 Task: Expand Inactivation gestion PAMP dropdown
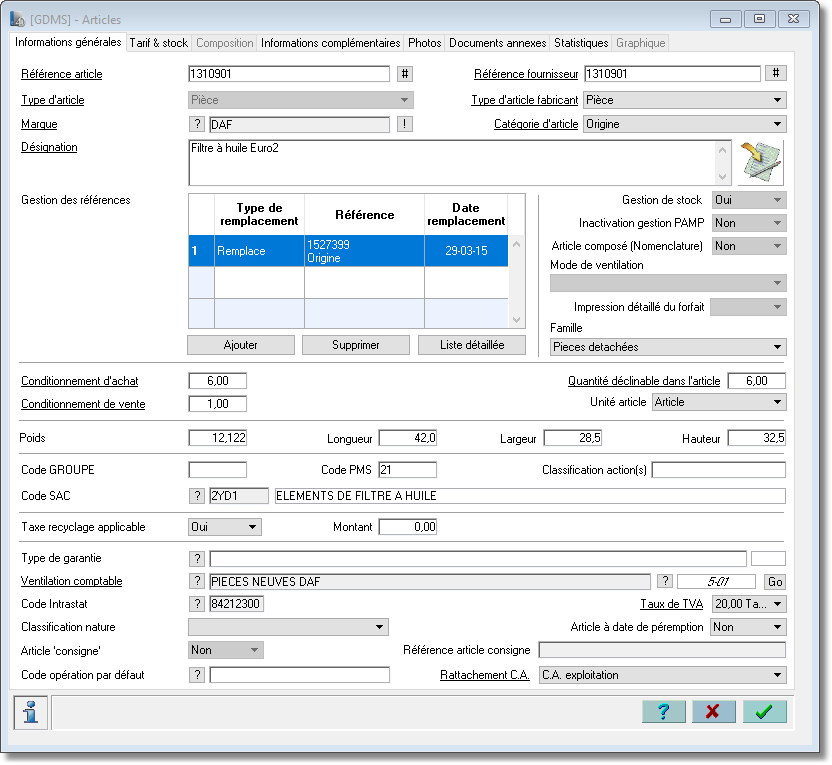pyautogui.click(x=749, y=223)
